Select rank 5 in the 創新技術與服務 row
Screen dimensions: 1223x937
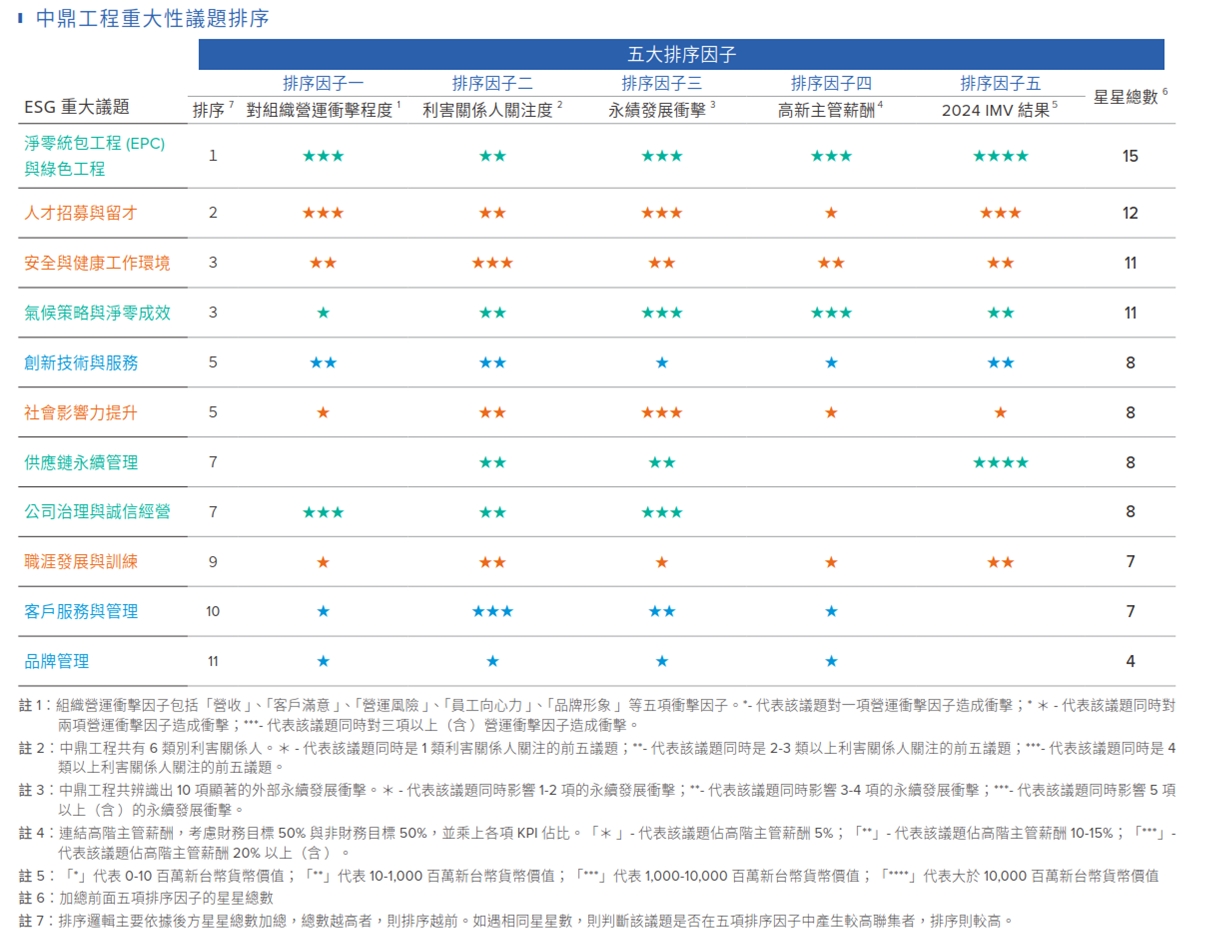[x=213, y=363]
